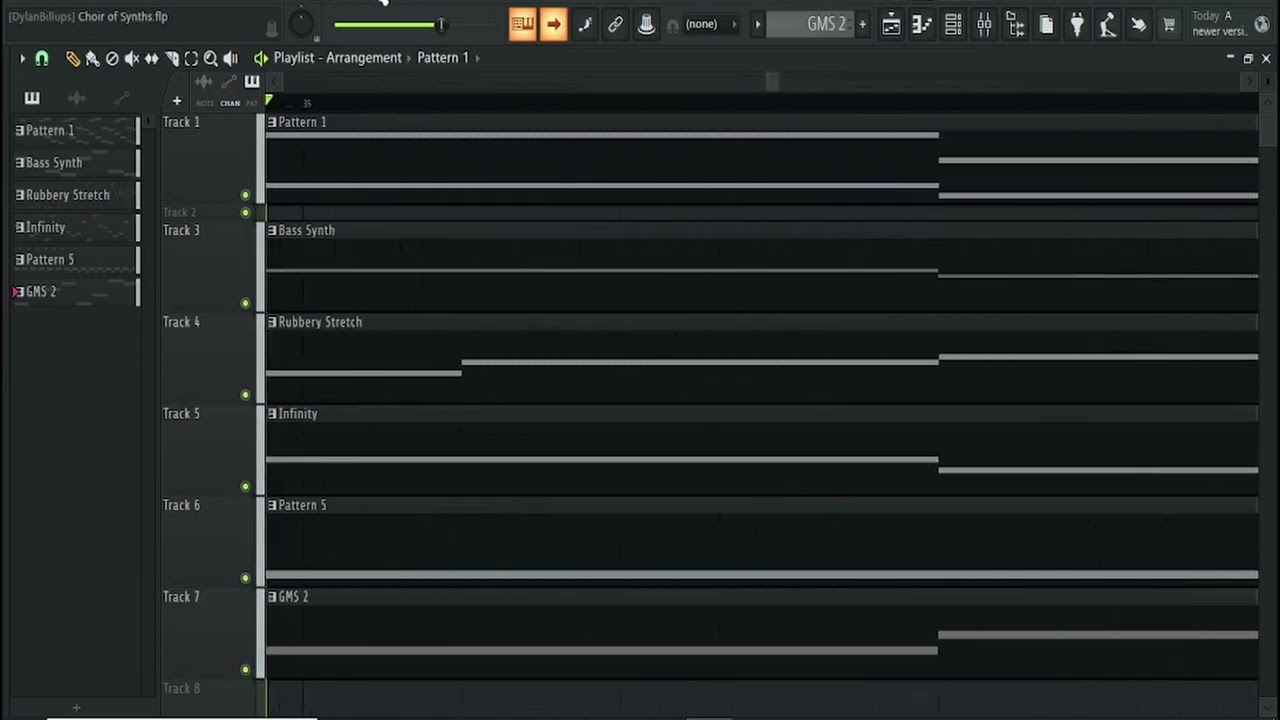Open the playlist menu arrow
This screenshot has height=720, width=1280.
(22, 59)
